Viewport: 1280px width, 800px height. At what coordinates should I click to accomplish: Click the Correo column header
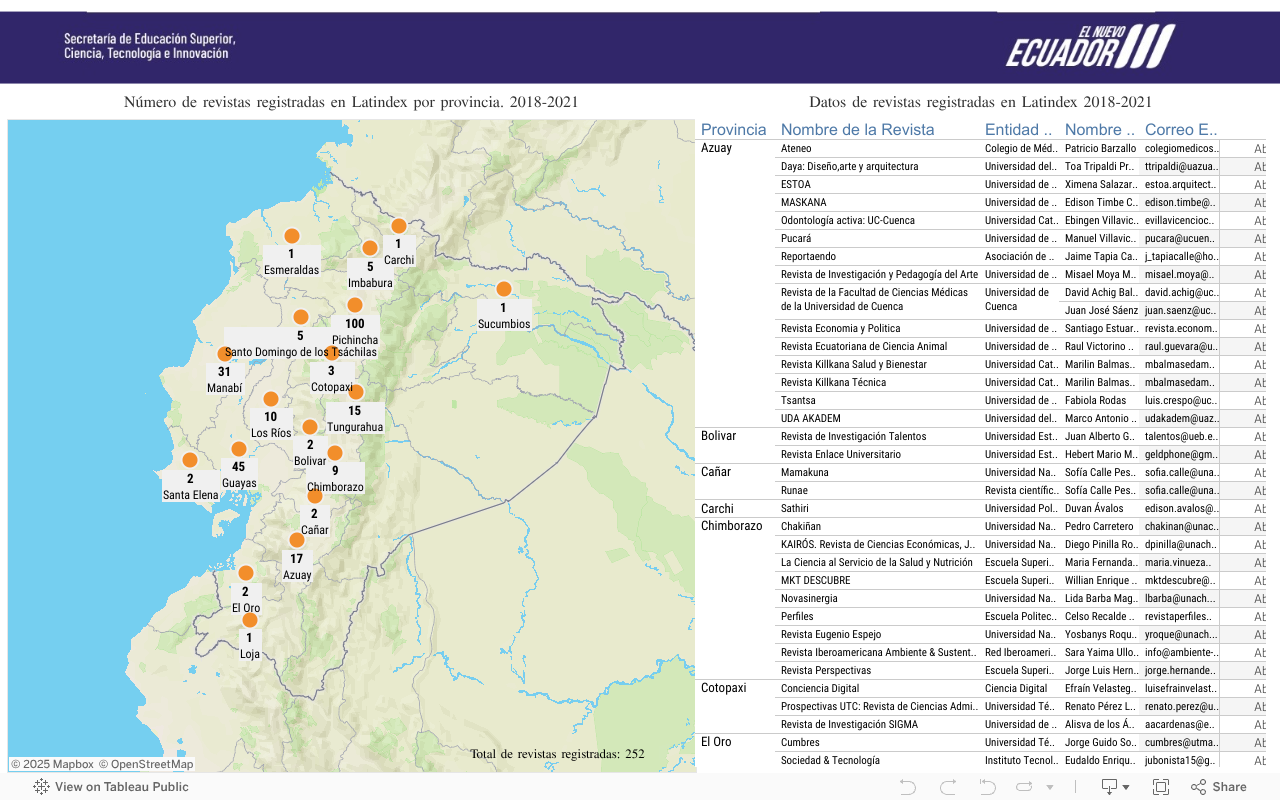tap(1181, 129)
